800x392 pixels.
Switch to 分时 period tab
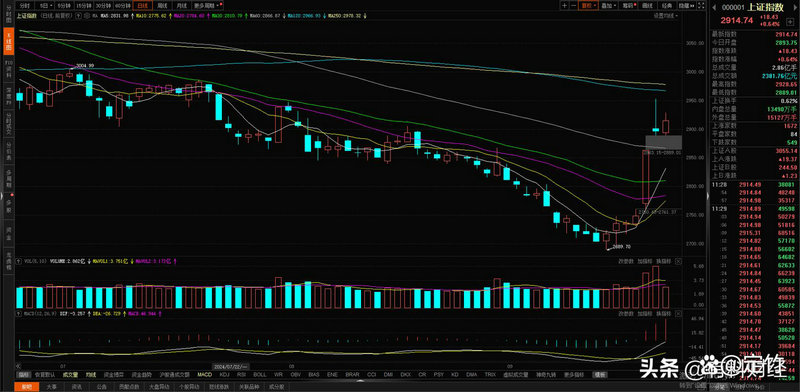25,6
